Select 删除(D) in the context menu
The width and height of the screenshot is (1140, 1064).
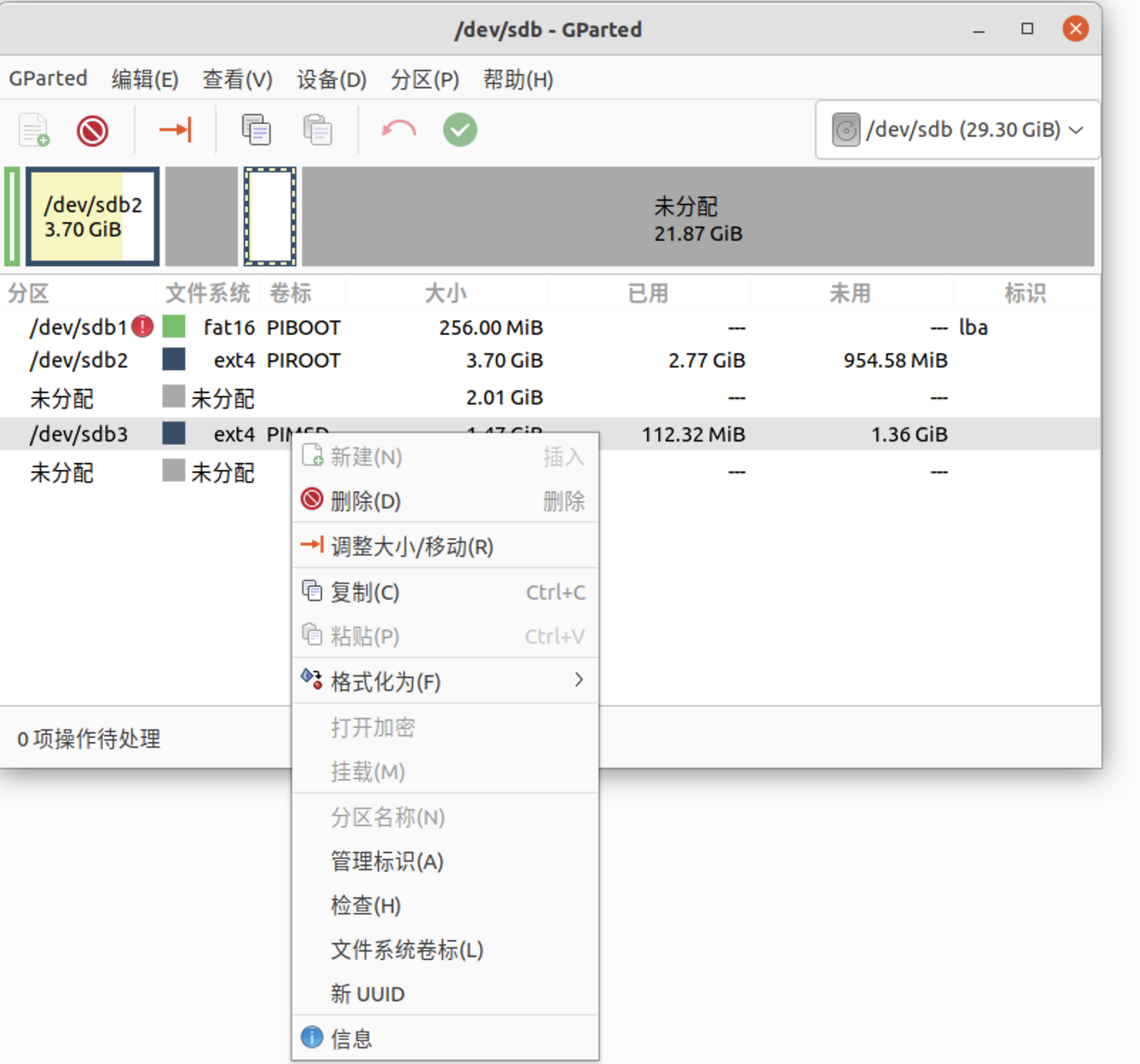(x=366, y=501)
